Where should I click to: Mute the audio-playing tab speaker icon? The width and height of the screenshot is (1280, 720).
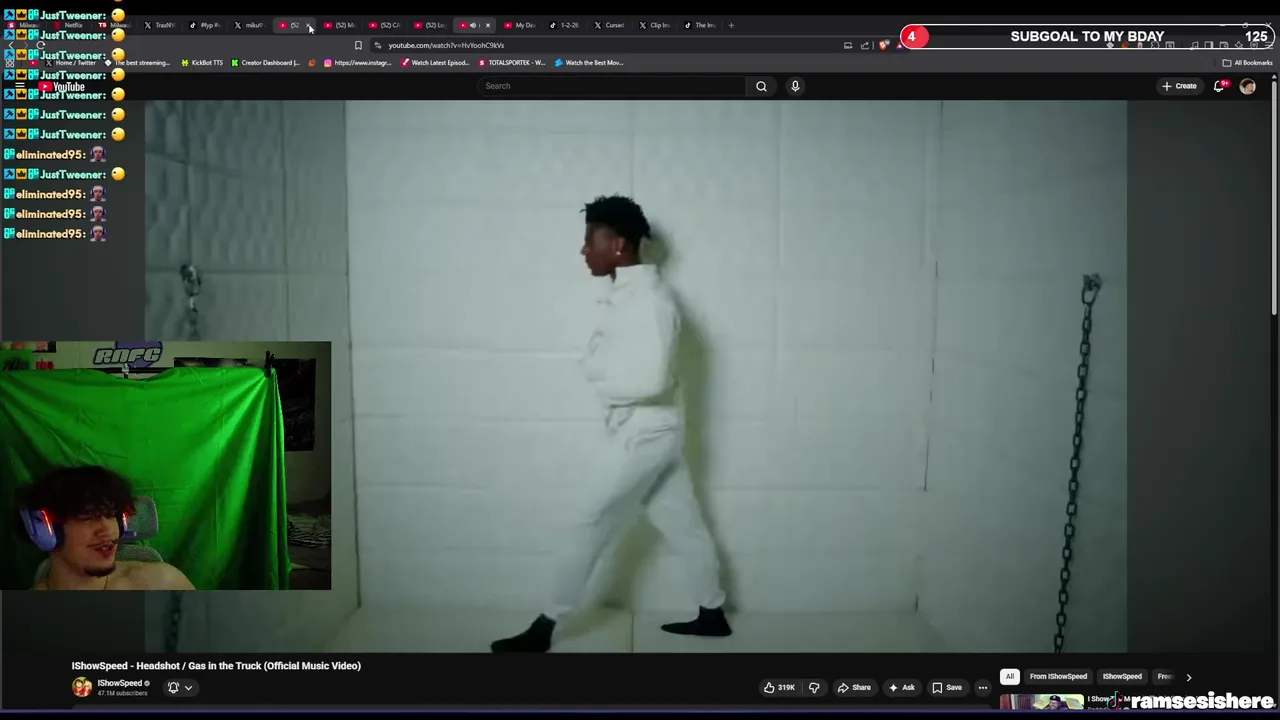(473, 25)
